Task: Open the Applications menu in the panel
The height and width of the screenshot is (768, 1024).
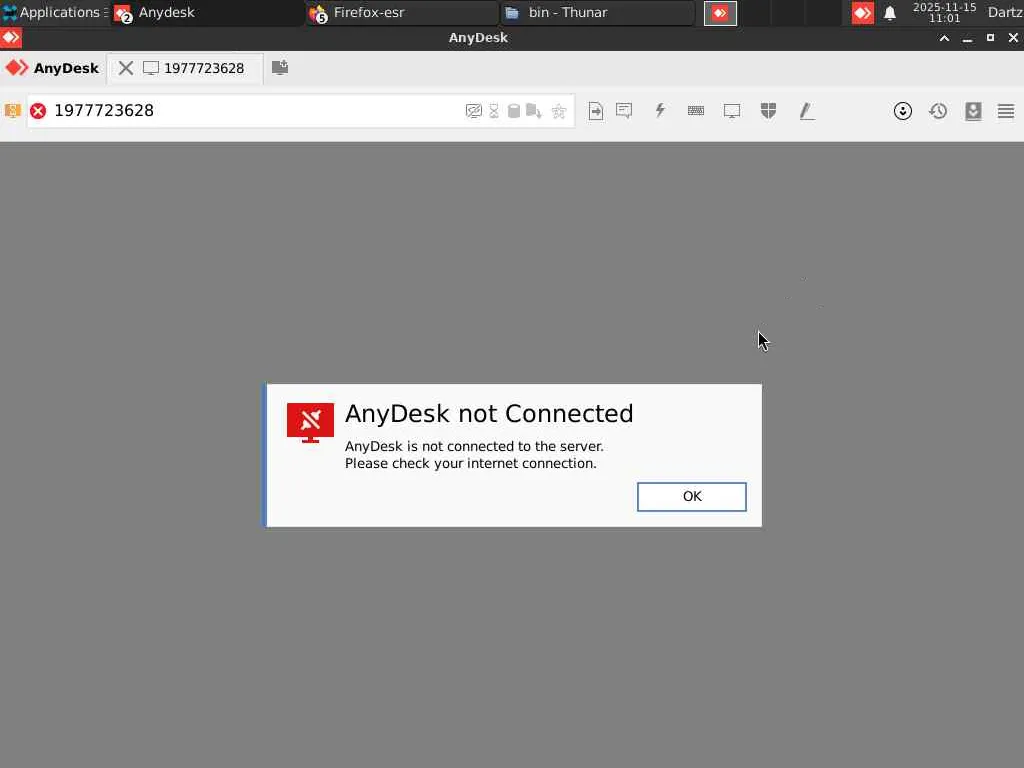Action: 55,12
